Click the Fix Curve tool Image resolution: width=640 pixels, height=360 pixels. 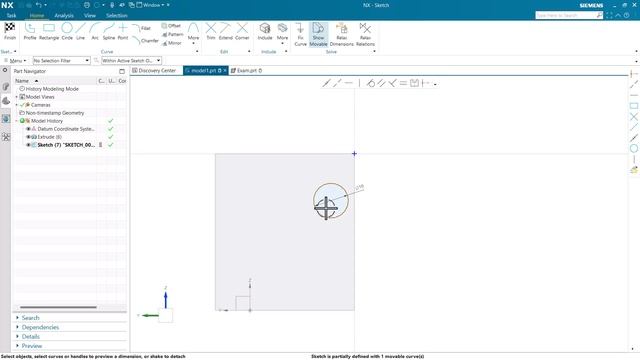click(300, 34)
